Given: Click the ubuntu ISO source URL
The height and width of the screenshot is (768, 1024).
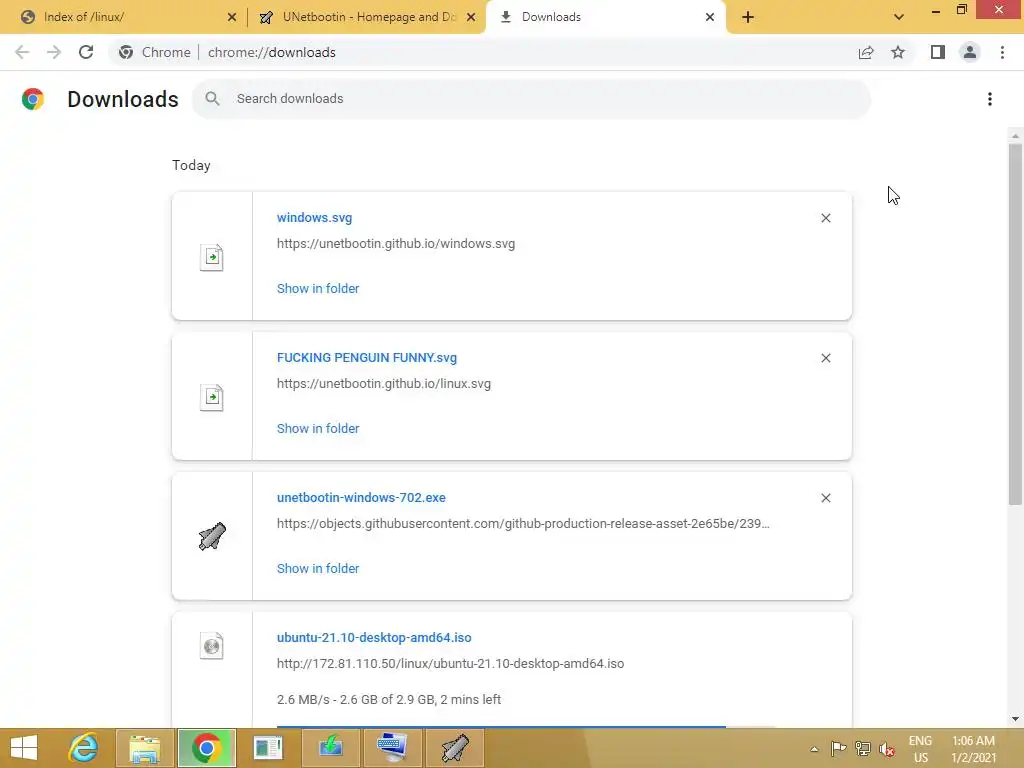Looking at the screenshot, I should tap(451, 664).
